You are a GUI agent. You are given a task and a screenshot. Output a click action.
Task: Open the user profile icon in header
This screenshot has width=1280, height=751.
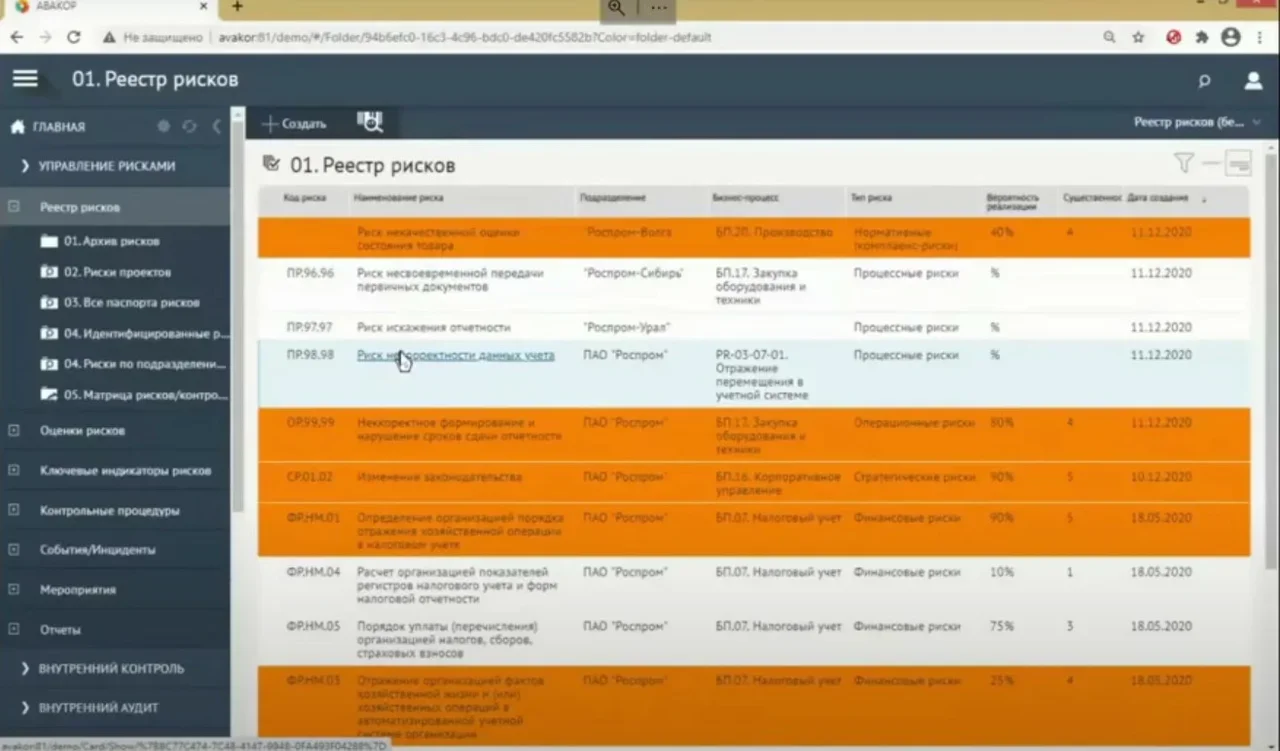(x=1253, y=80)
